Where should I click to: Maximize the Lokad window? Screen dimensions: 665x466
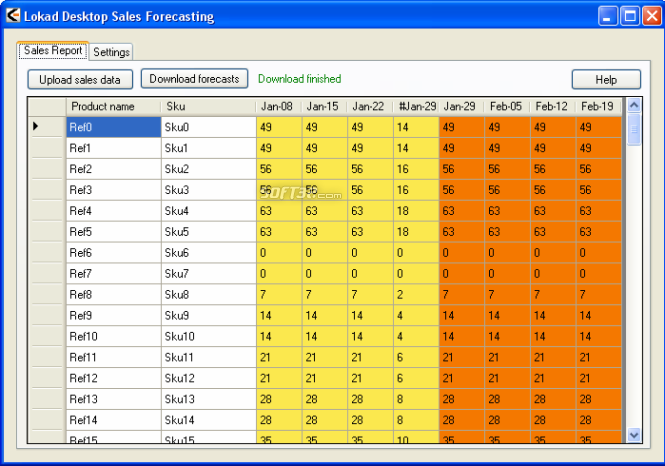(x=631, y=16)
